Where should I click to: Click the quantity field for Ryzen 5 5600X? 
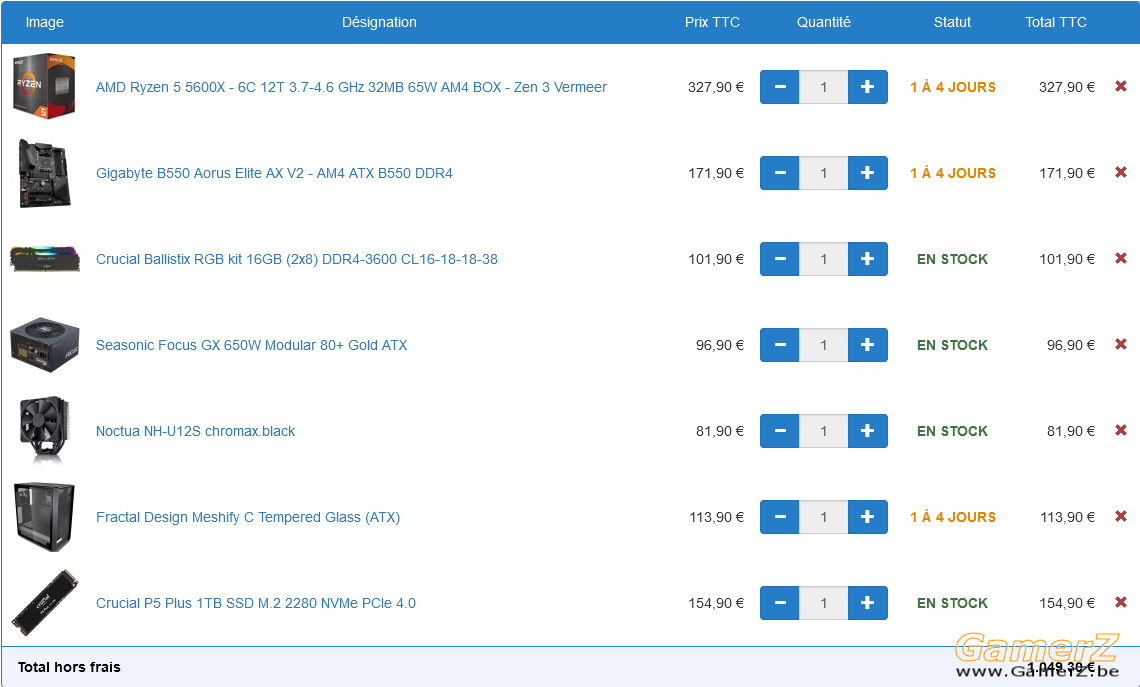click(x=824, y=87)
